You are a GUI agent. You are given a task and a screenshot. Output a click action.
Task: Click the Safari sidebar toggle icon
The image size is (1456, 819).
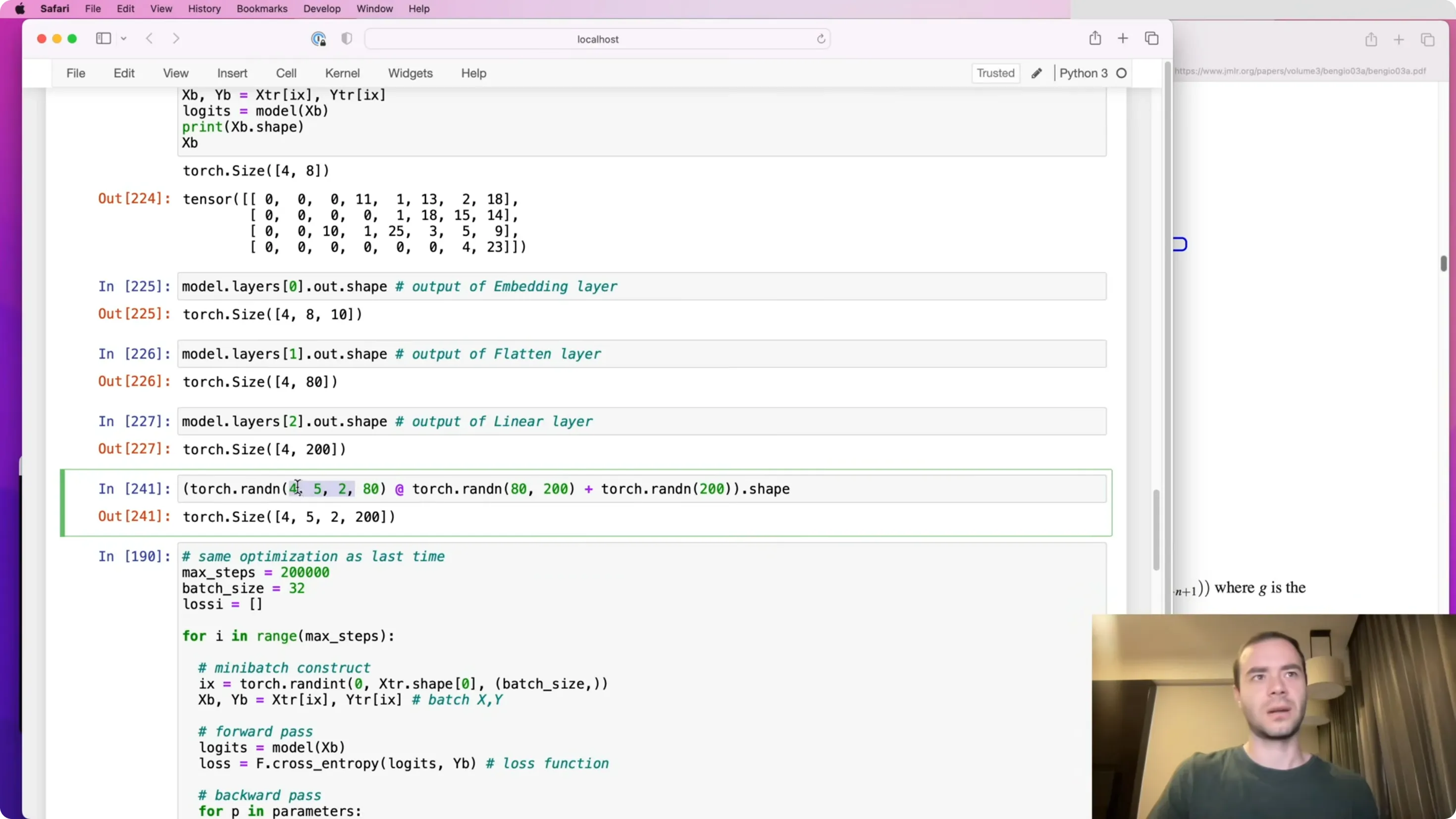pos(104,39)
